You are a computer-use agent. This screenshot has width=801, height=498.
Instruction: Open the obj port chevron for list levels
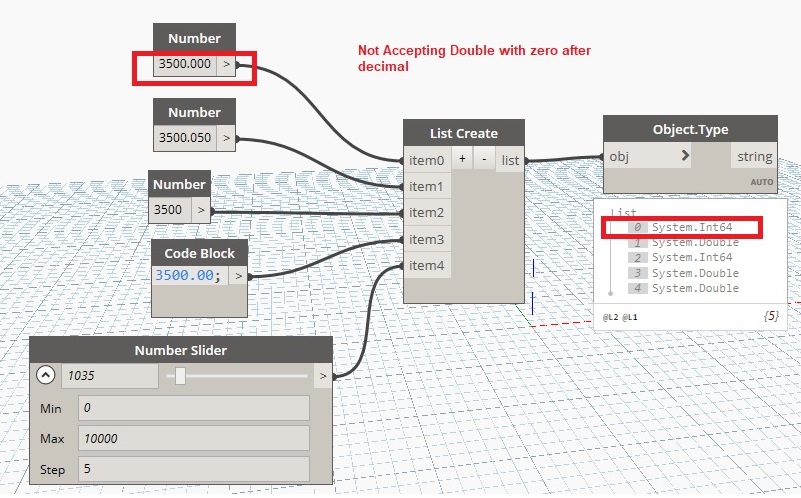click(x=685, y=155)
